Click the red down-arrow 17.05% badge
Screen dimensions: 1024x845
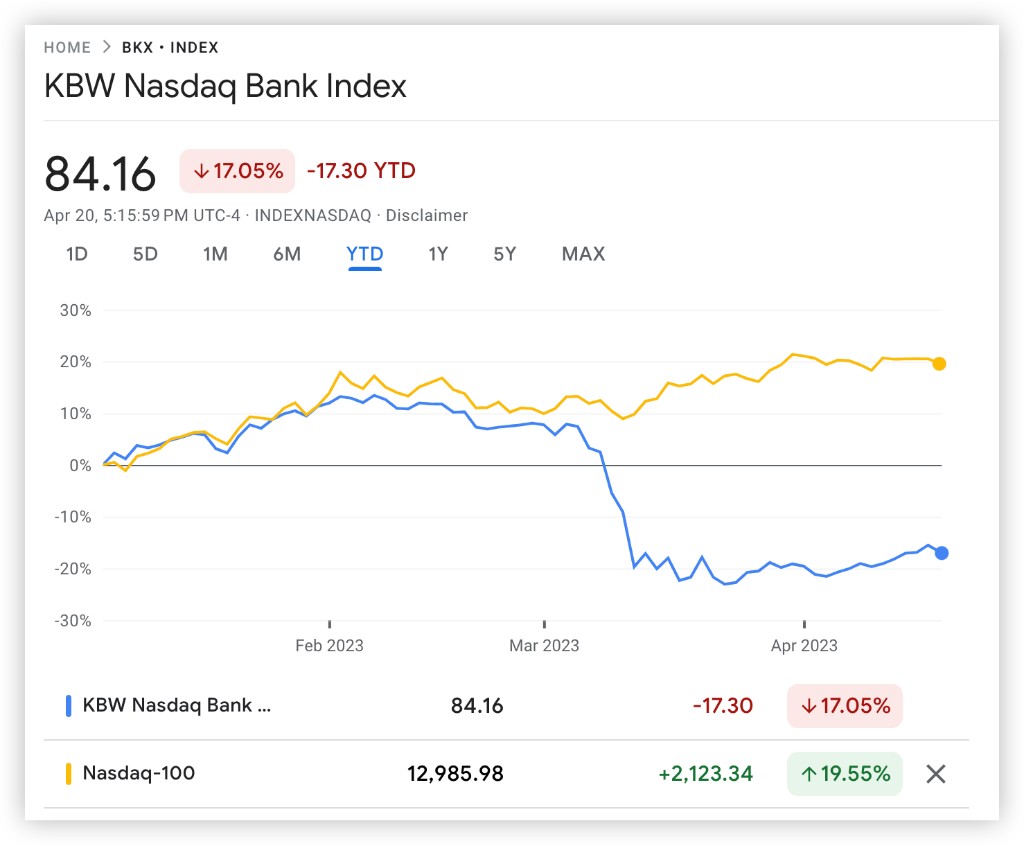click(x=238, y=171)
